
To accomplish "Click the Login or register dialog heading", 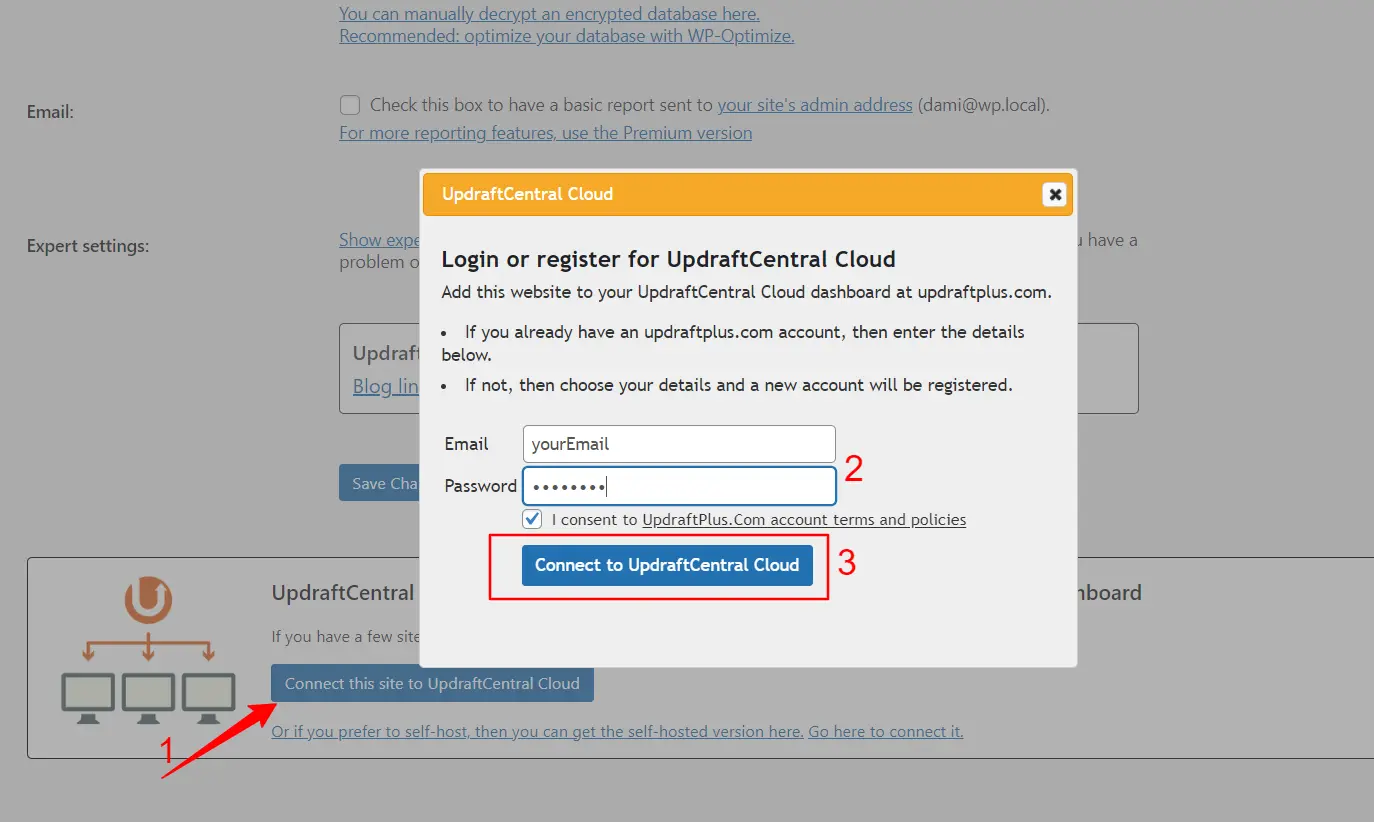I will point(668,260).
